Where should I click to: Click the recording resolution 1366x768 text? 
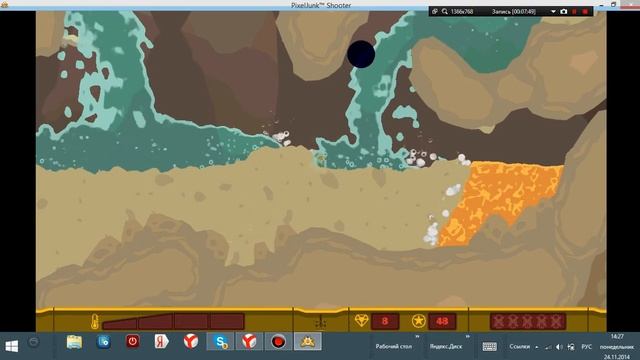[462, 11]
